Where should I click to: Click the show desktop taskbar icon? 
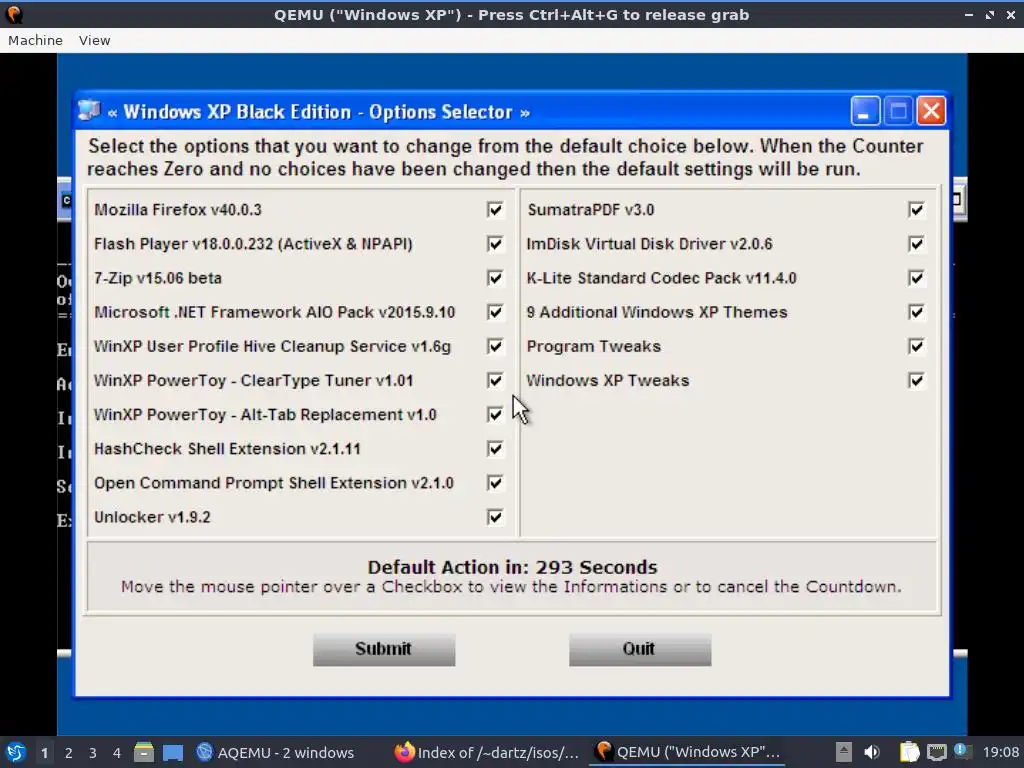click(x=173, y=753)
